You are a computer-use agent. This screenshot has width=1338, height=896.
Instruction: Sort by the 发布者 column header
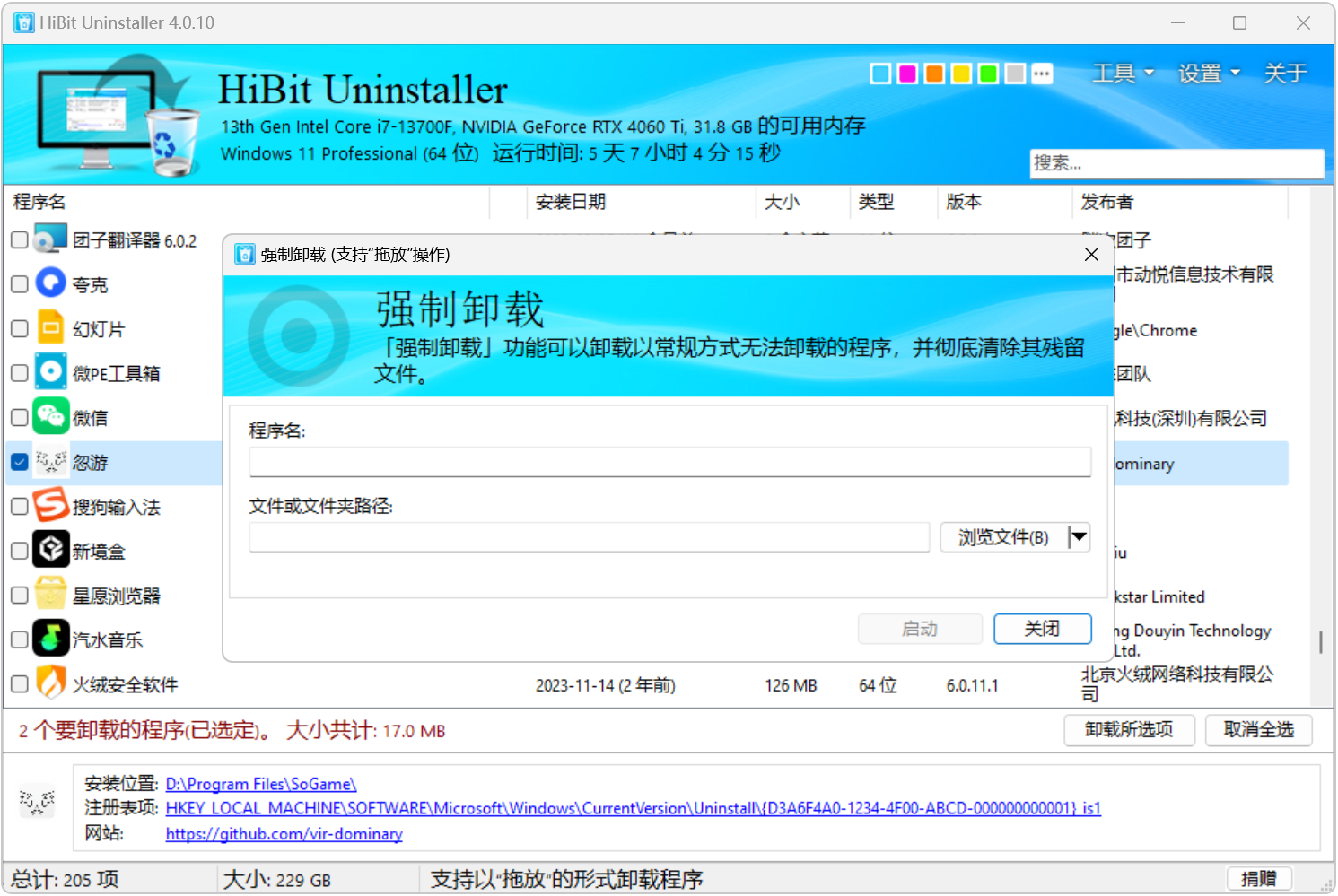pos(1180,202)
